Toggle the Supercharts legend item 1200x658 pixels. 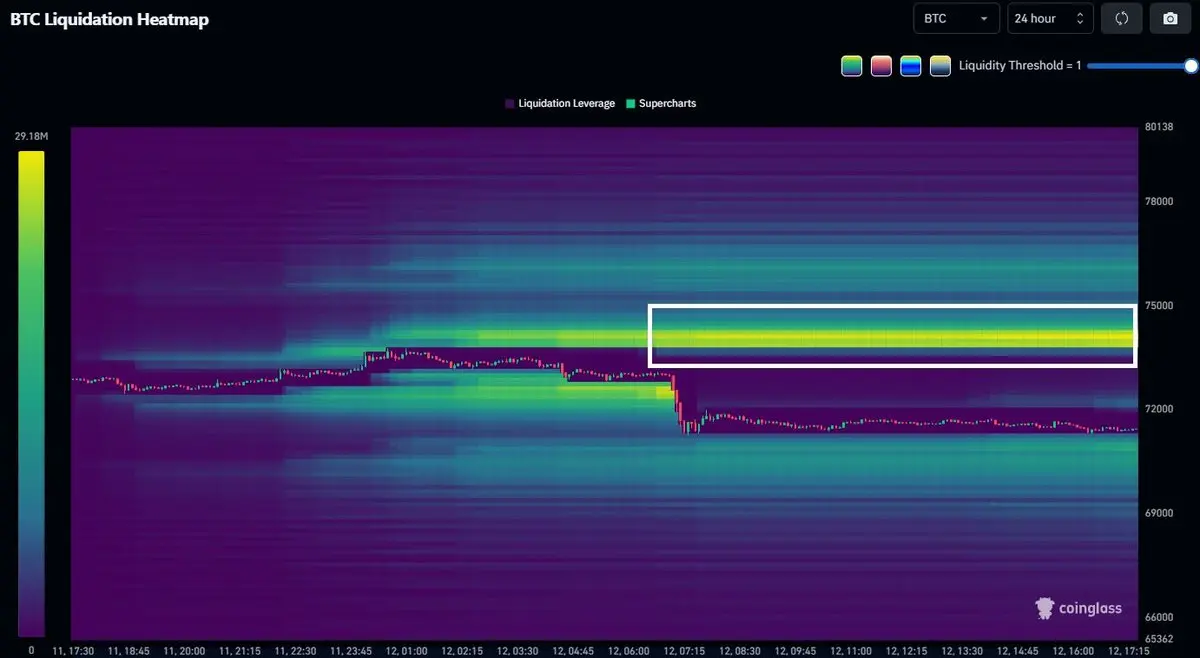coord(660,103)
